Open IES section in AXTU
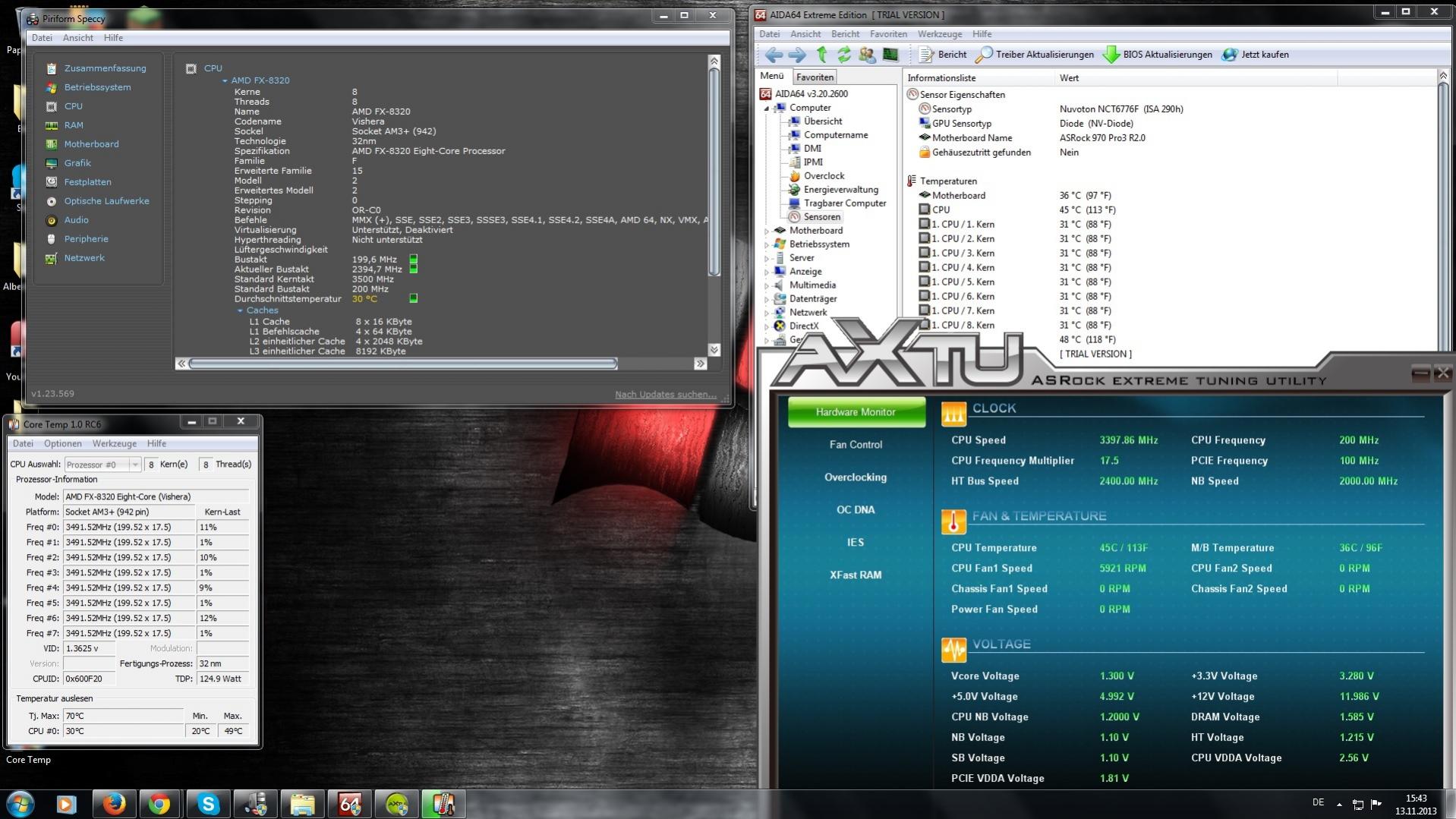This screenshot has height=819, width=1456. click(x=856, y=543)
